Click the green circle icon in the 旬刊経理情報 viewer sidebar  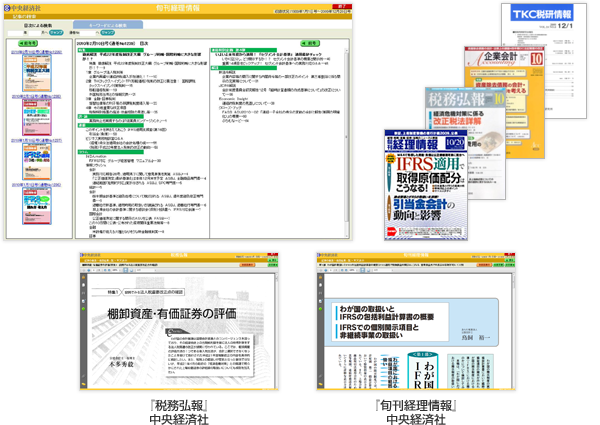point(321,309)
